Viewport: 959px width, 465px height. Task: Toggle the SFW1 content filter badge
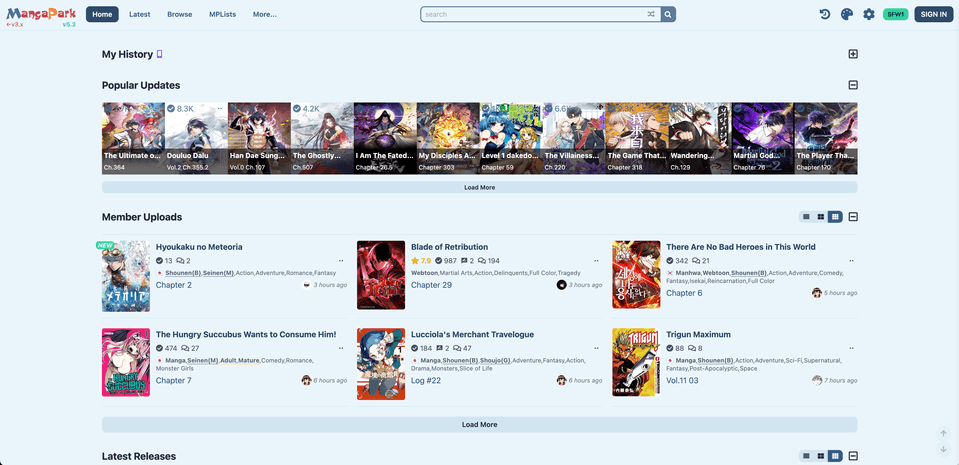click(895, 14)
